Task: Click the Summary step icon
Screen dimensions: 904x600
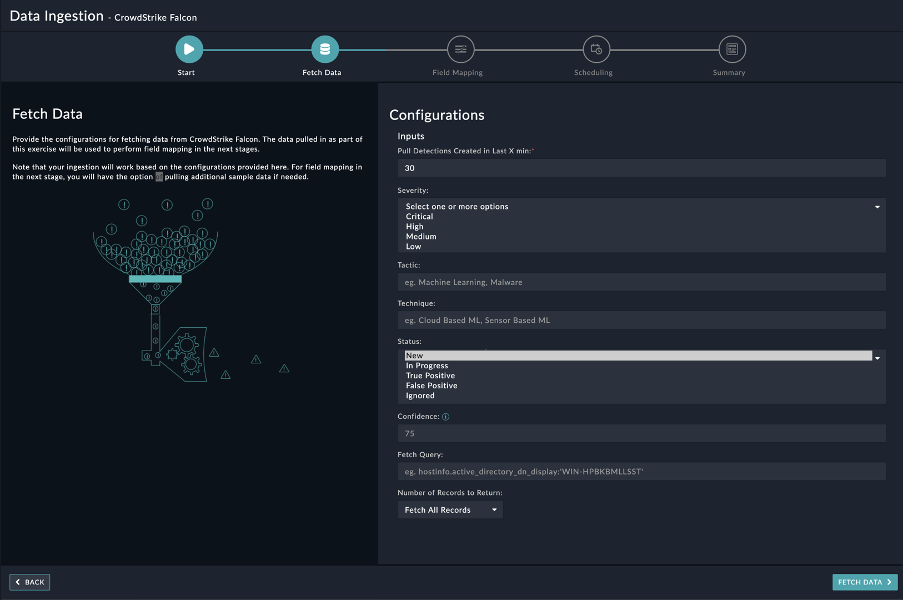Action: [732, 48]
